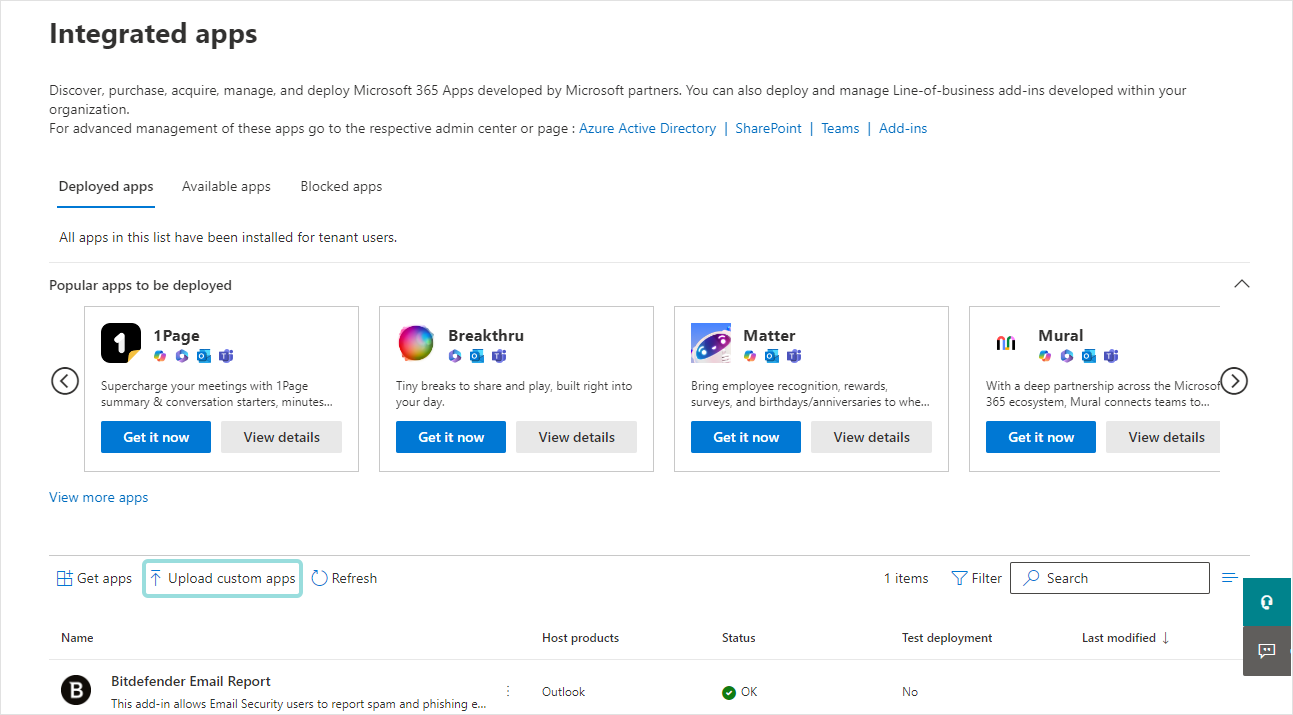The height and width of the screenshot is (715, 1293).
Task: Click the Outlook host icon under Breakthru
Action: [x=477, y=356]
